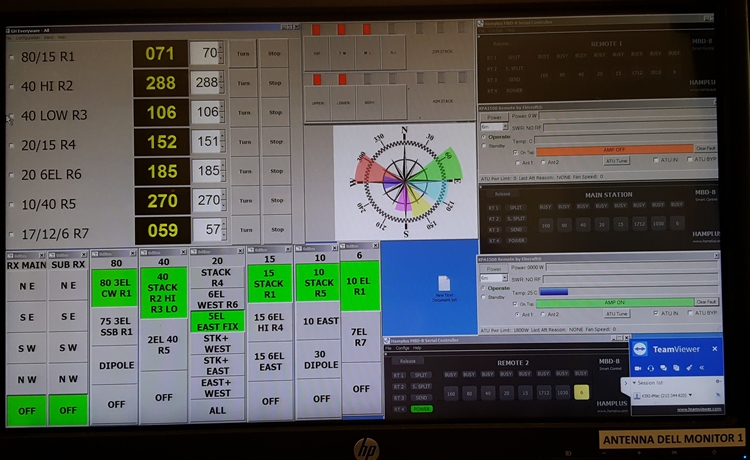Click band 80 in MAIN STATION panel
750x460 pixels.
564,224
